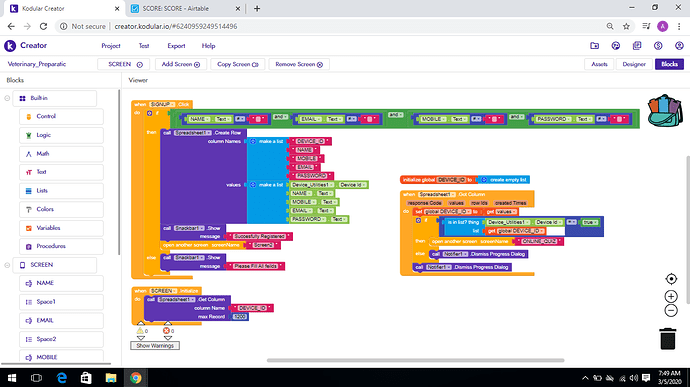Click the Remove Screen button

pos(299,64)
